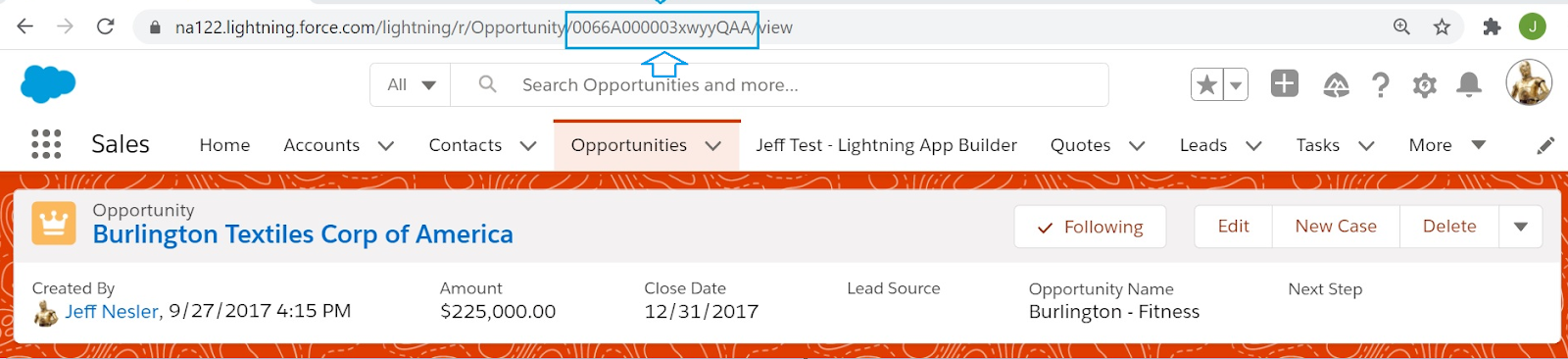This screenshot has width=1568, height=359.
Task: Edit navigation items with pencil icon
Action: (x=1545, y=145)
